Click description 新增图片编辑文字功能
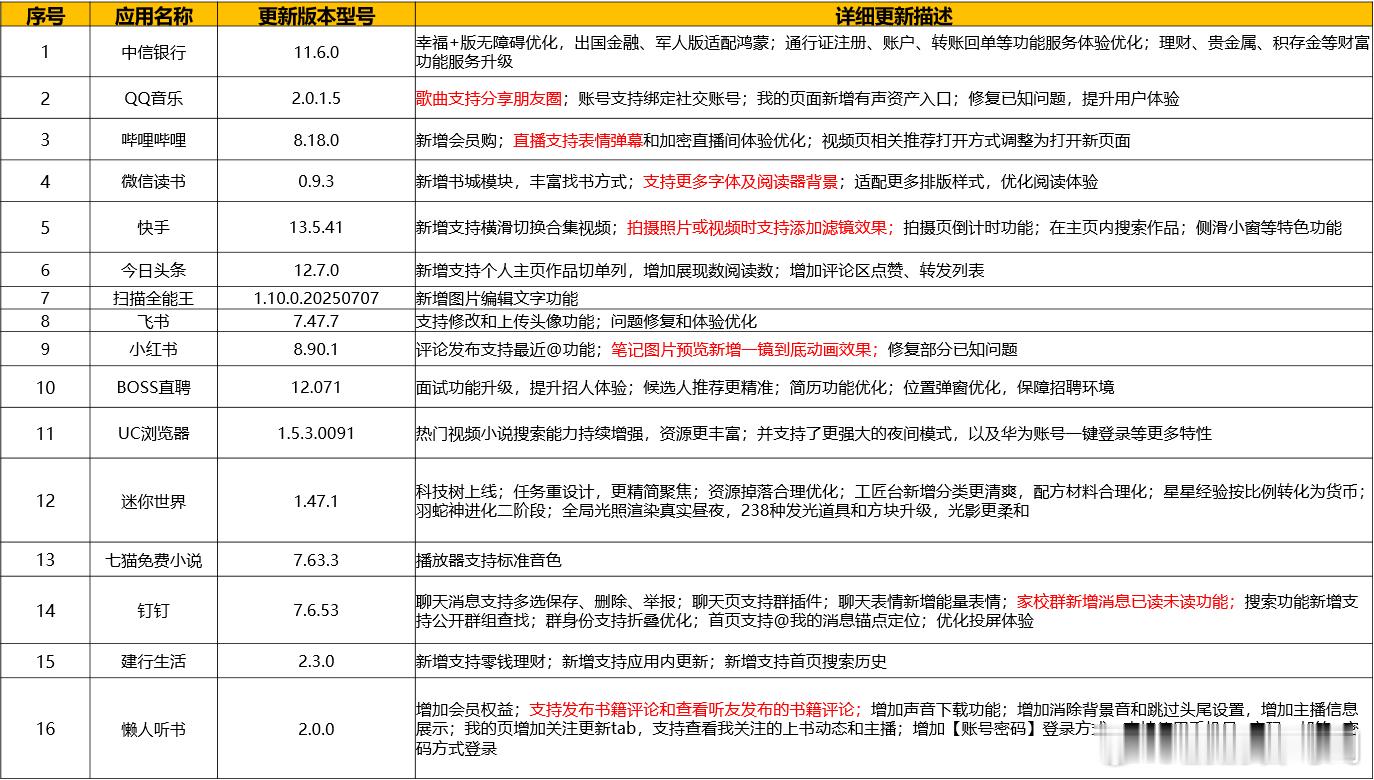 (497, 298)
